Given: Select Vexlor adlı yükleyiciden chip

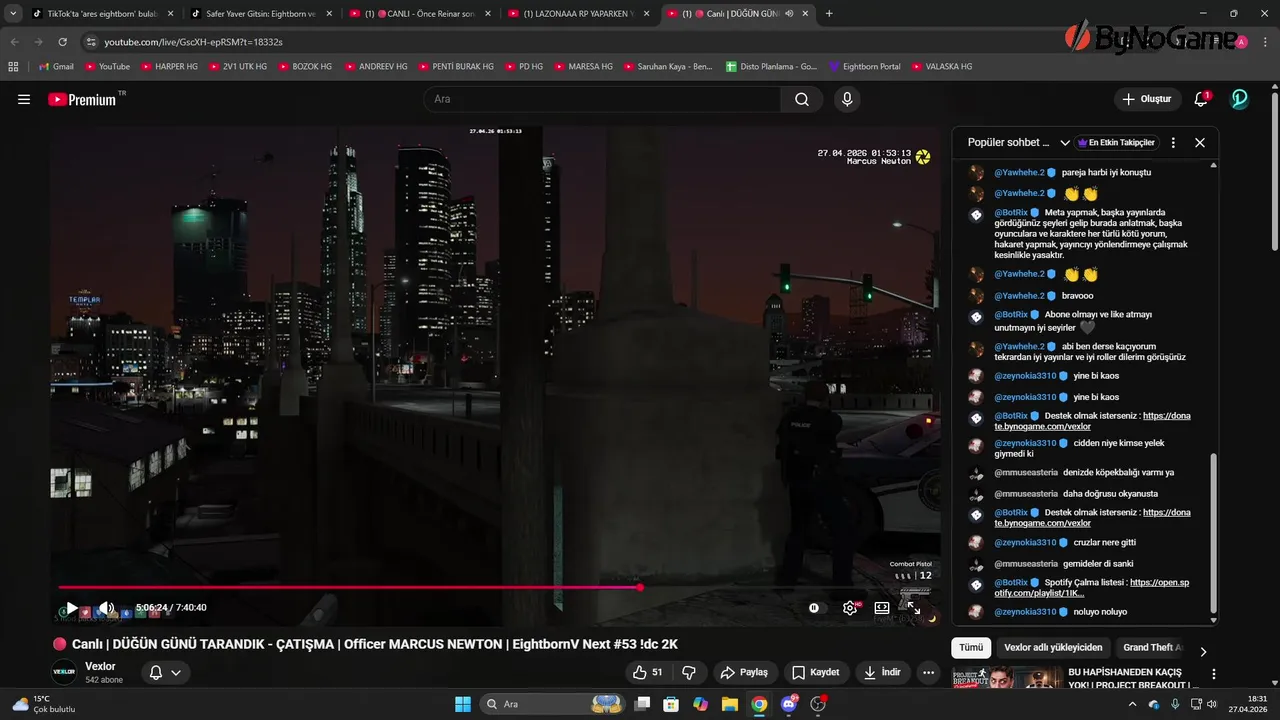Looking at the screenshot, I should click(1053, 647).
